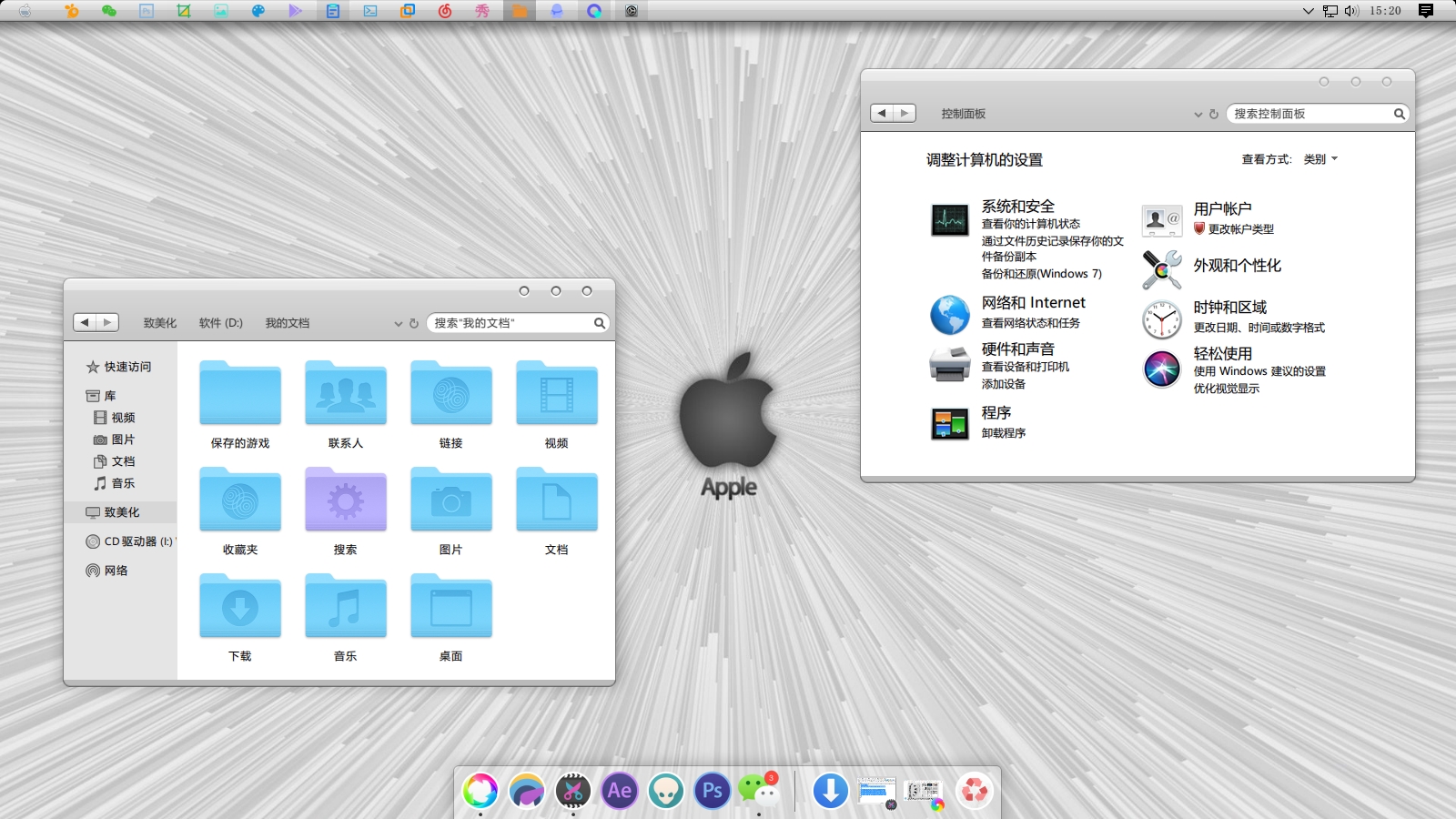Viewport: 1456px width, 819px height.
Task: Click 控制面板 breadcrumb in address bar
Action: 963,114
